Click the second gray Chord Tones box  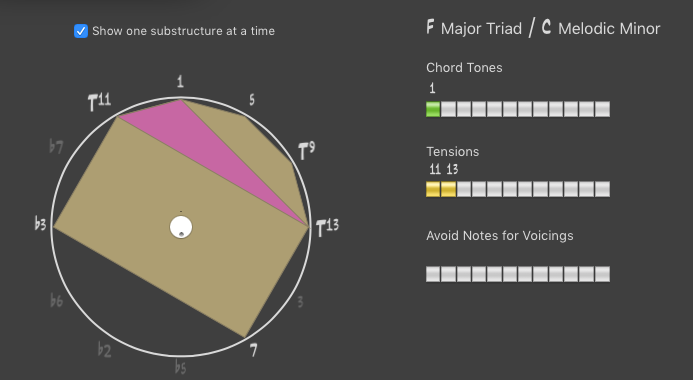pos(448,109)
